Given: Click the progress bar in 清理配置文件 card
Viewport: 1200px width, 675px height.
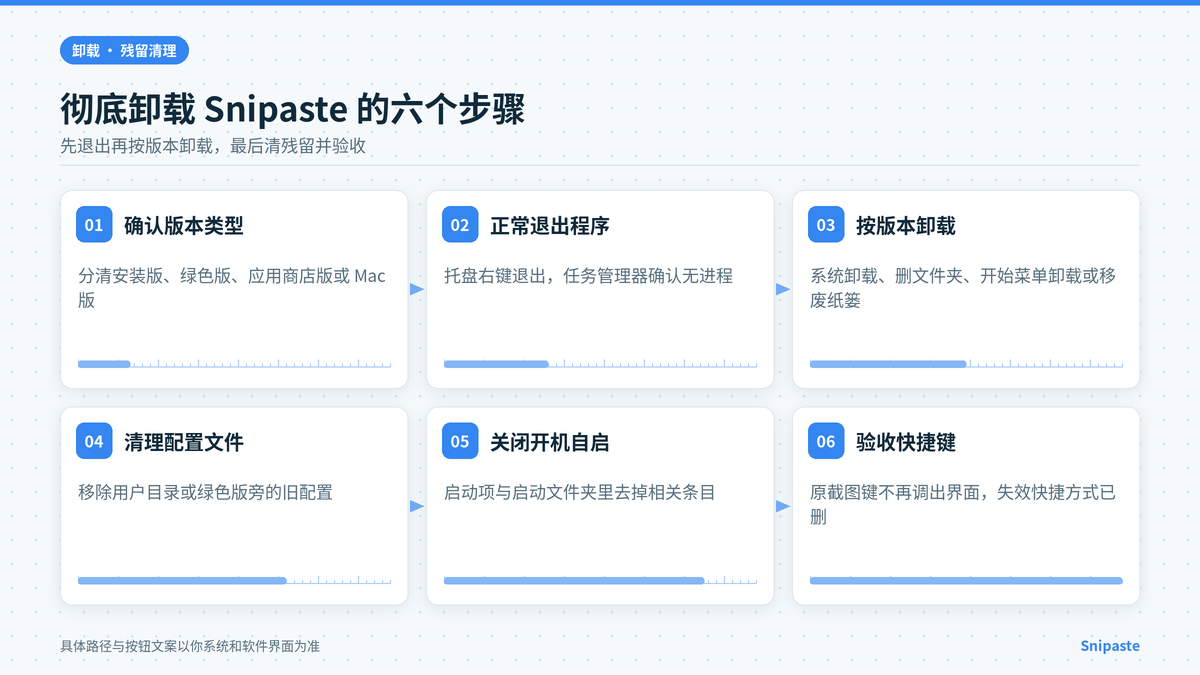Looking at the screenshot, I should click(x=234, y=580).
